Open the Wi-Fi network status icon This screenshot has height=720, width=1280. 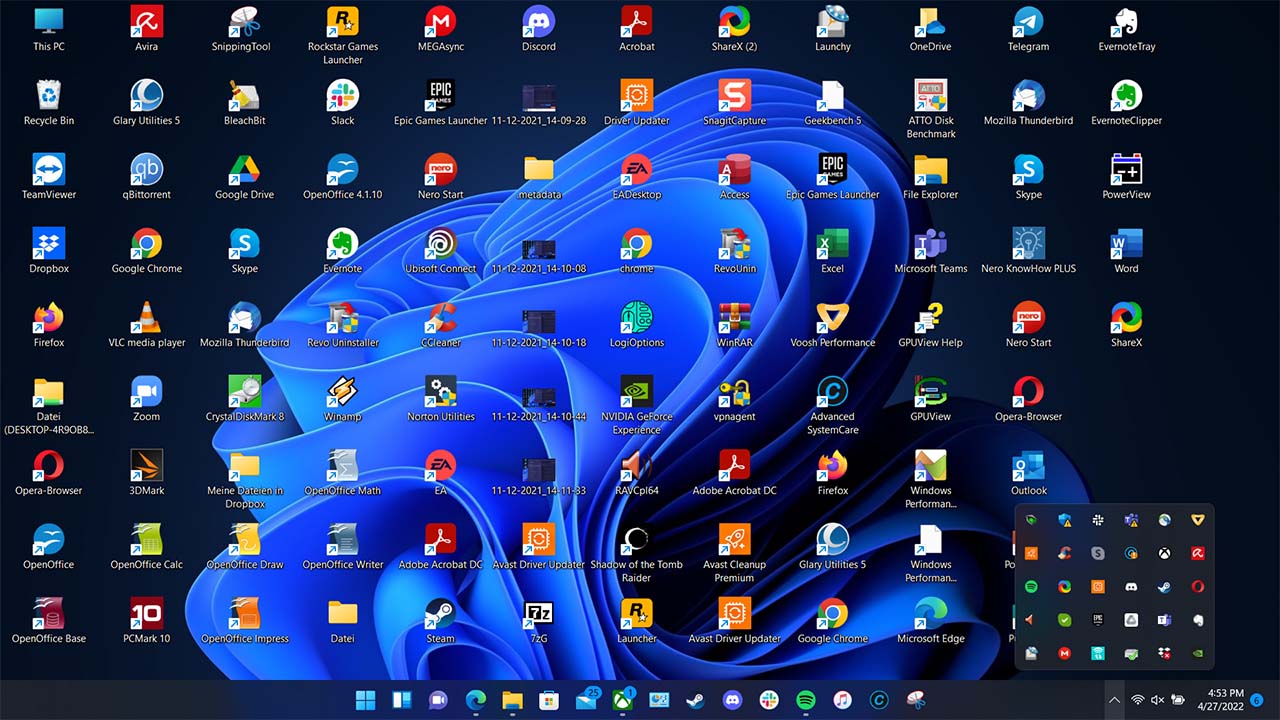tap(1137, 700)
